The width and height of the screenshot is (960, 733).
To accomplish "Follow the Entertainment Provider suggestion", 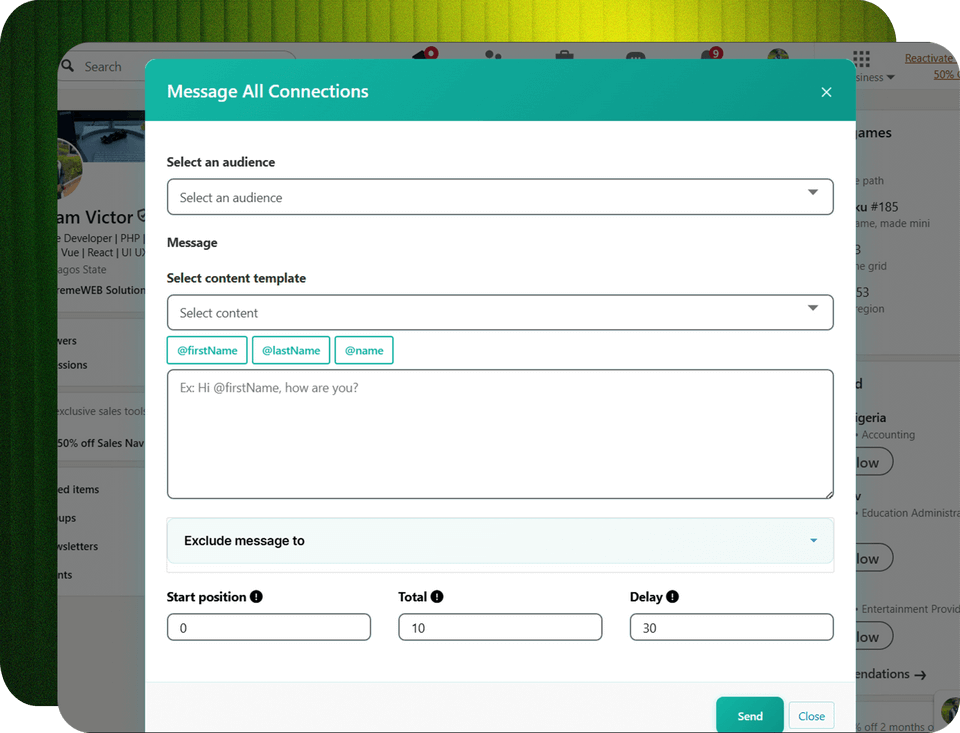I will [874, 636].
